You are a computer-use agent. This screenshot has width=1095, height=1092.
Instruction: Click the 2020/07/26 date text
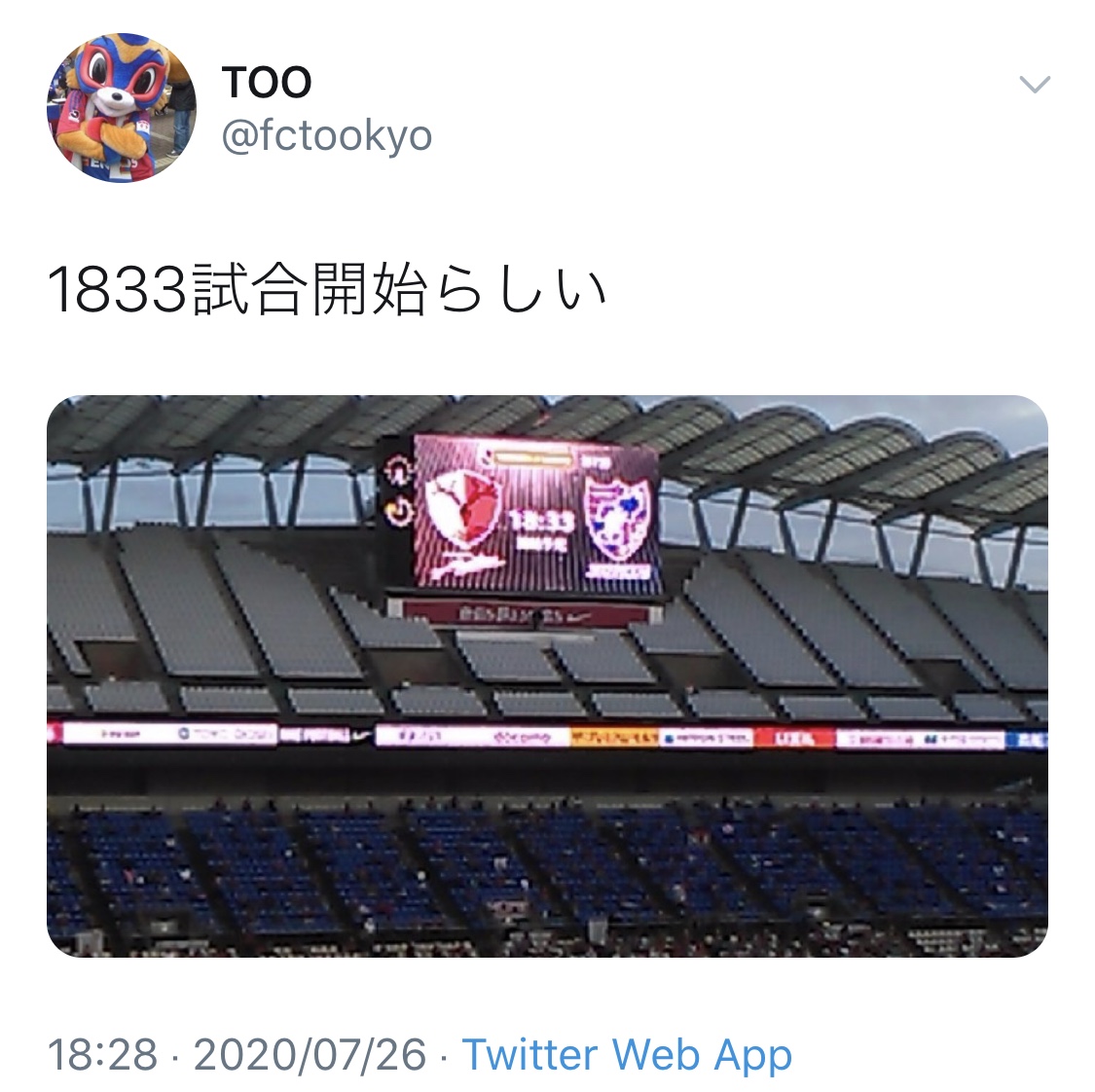click(310, 1054)
